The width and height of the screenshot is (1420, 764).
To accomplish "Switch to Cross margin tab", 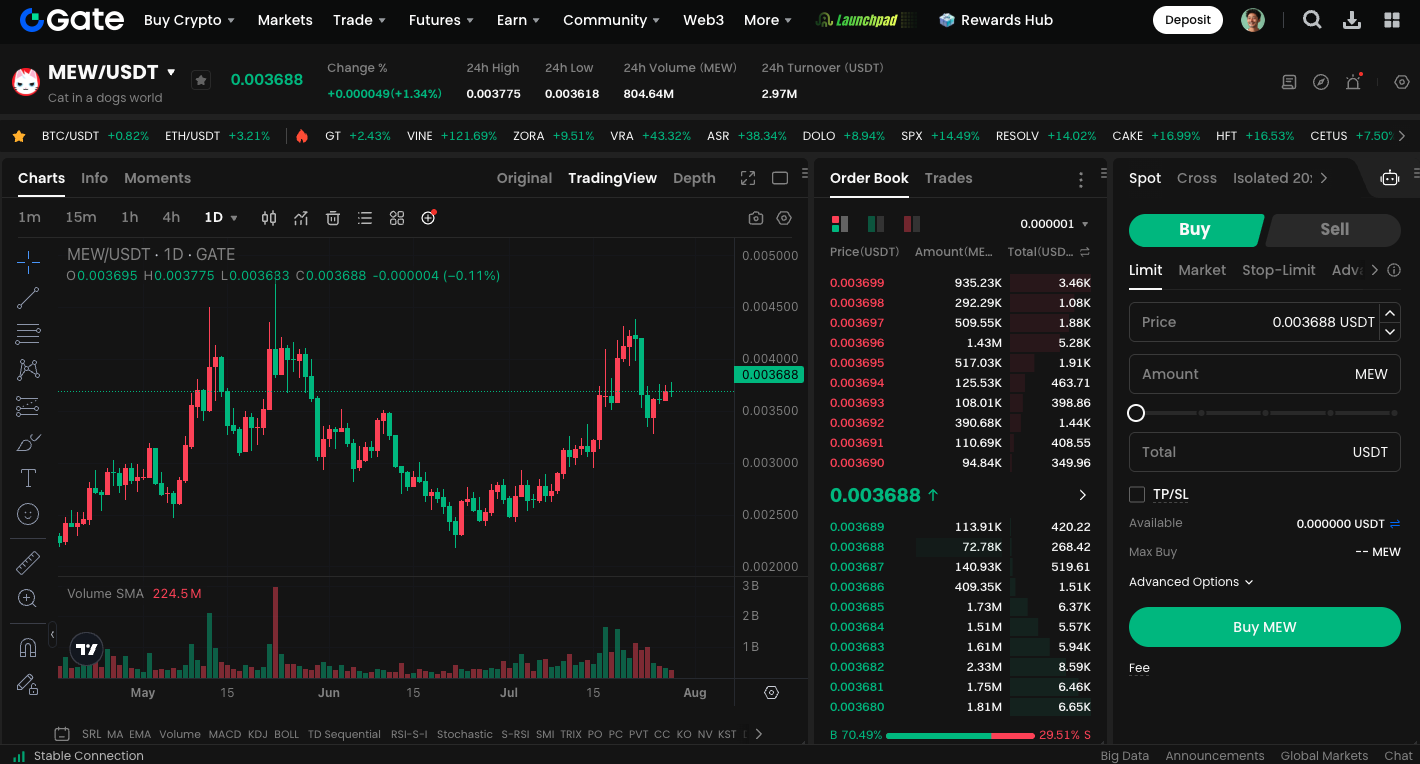I will 1197,178.
